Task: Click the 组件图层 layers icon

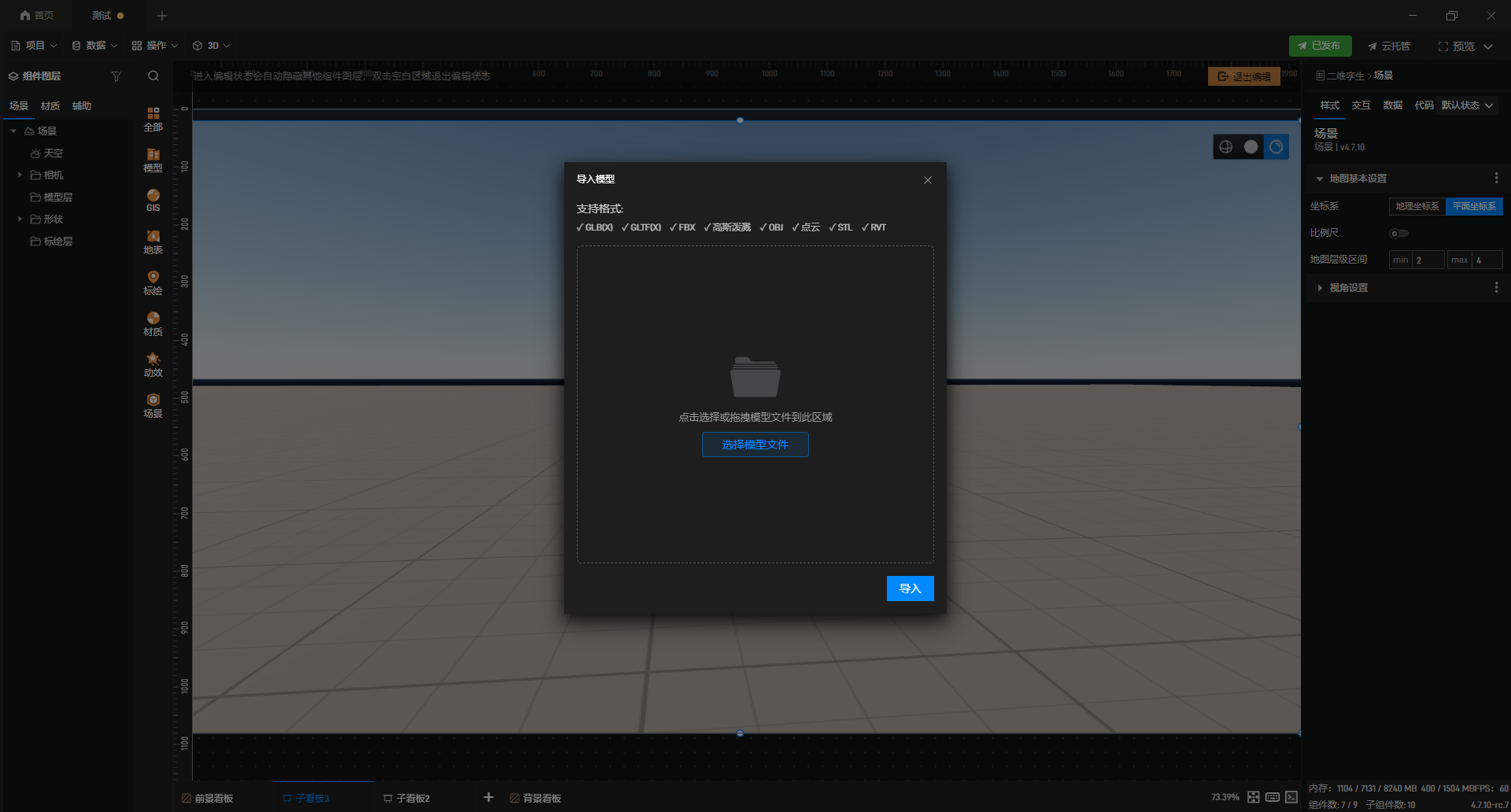Action: point(13,76)
